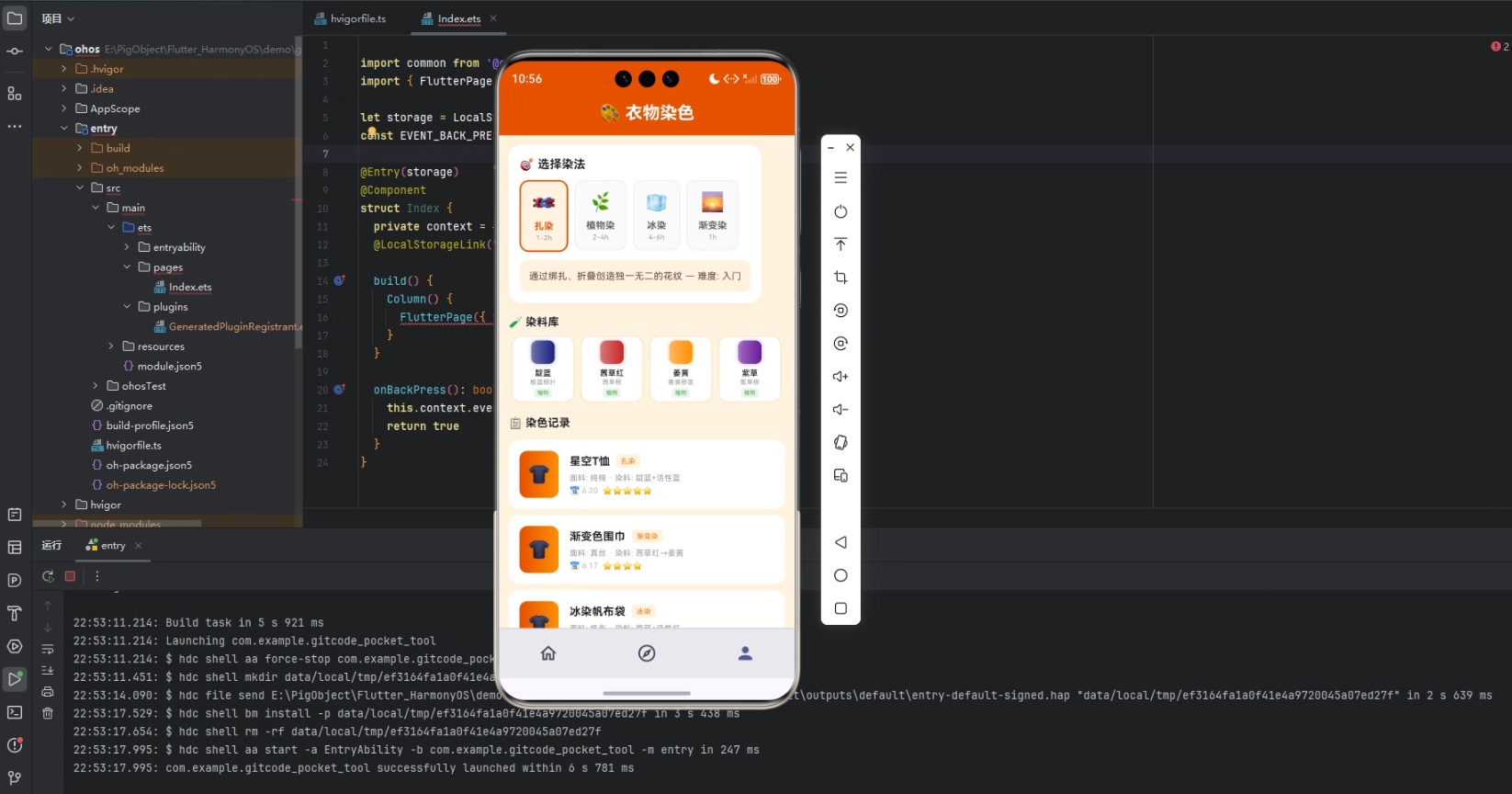This screenshot has width=1512, height=794.
Task: Click the project tree horizontal scrollbar
Action: [118, 524]
